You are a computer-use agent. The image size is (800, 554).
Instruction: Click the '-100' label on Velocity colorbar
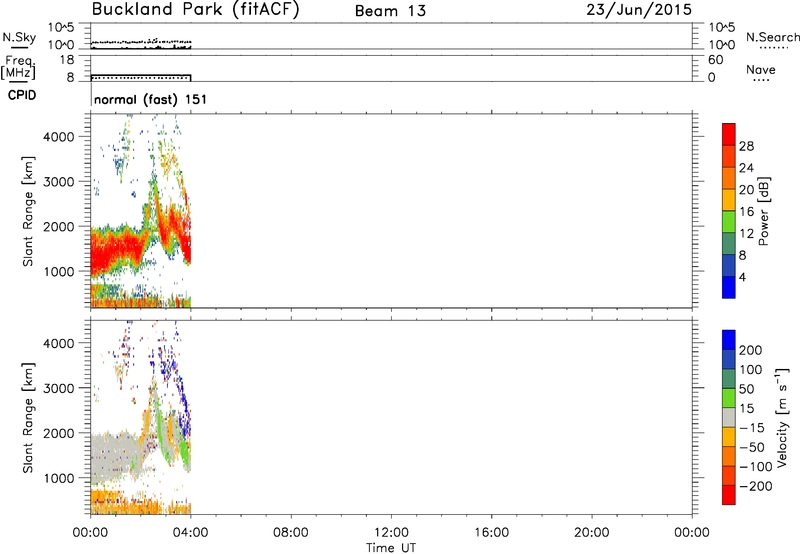tap(756, 467)
